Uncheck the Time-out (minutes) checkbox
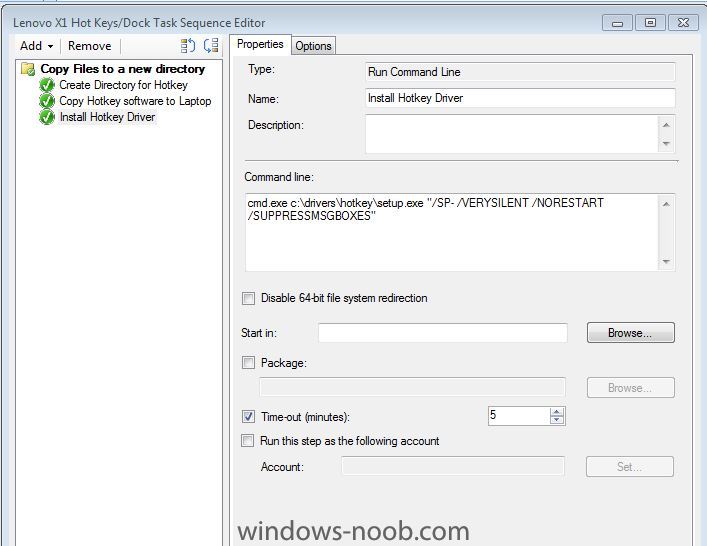Screen dimensions: 707x546 pyautogui.click(x=248, y=417)
